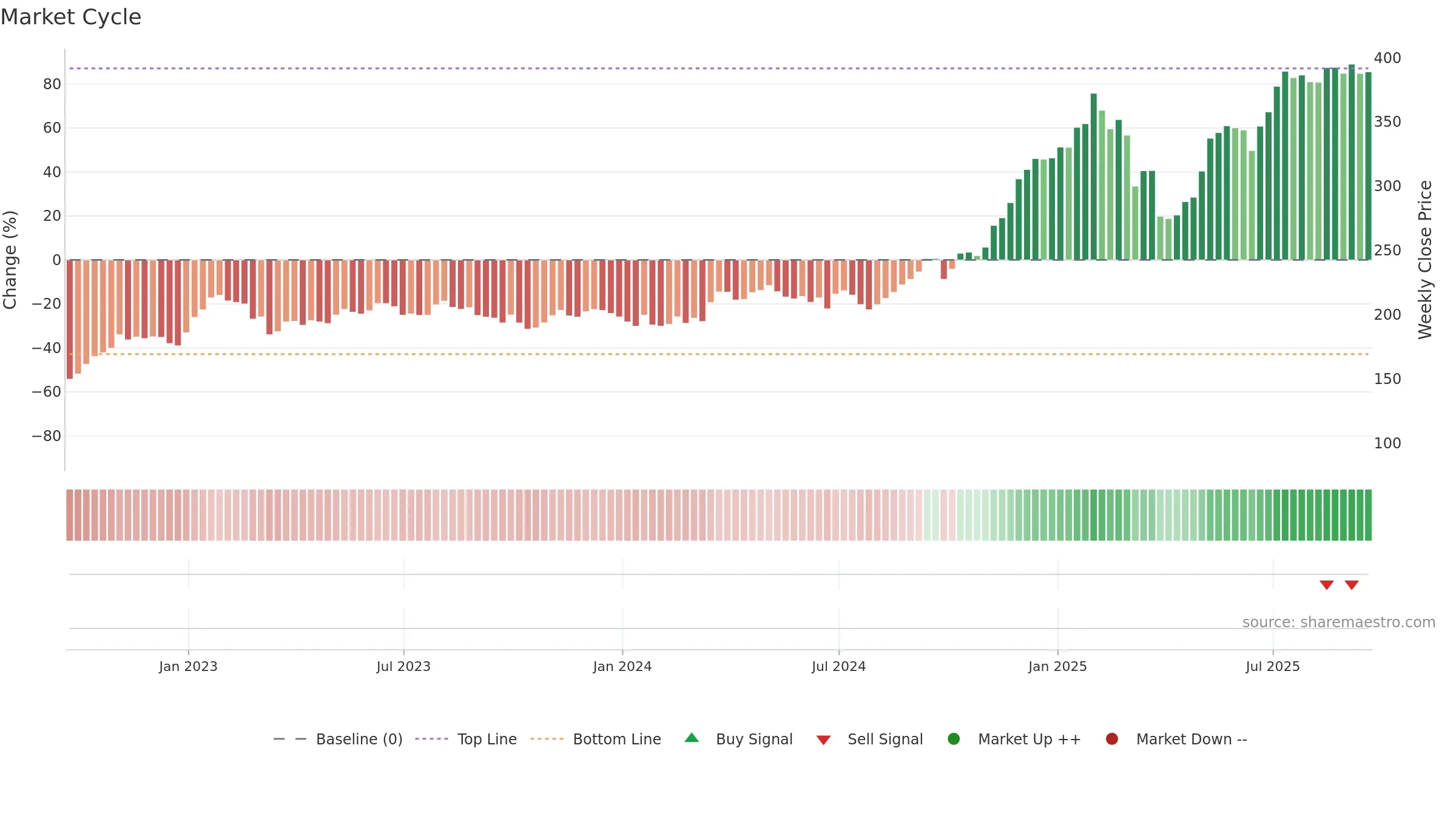Viewport: 1456px width, 819px height.
Task: Click the Bottom Line orange dotted legend marker
Action: click(547, 739)
